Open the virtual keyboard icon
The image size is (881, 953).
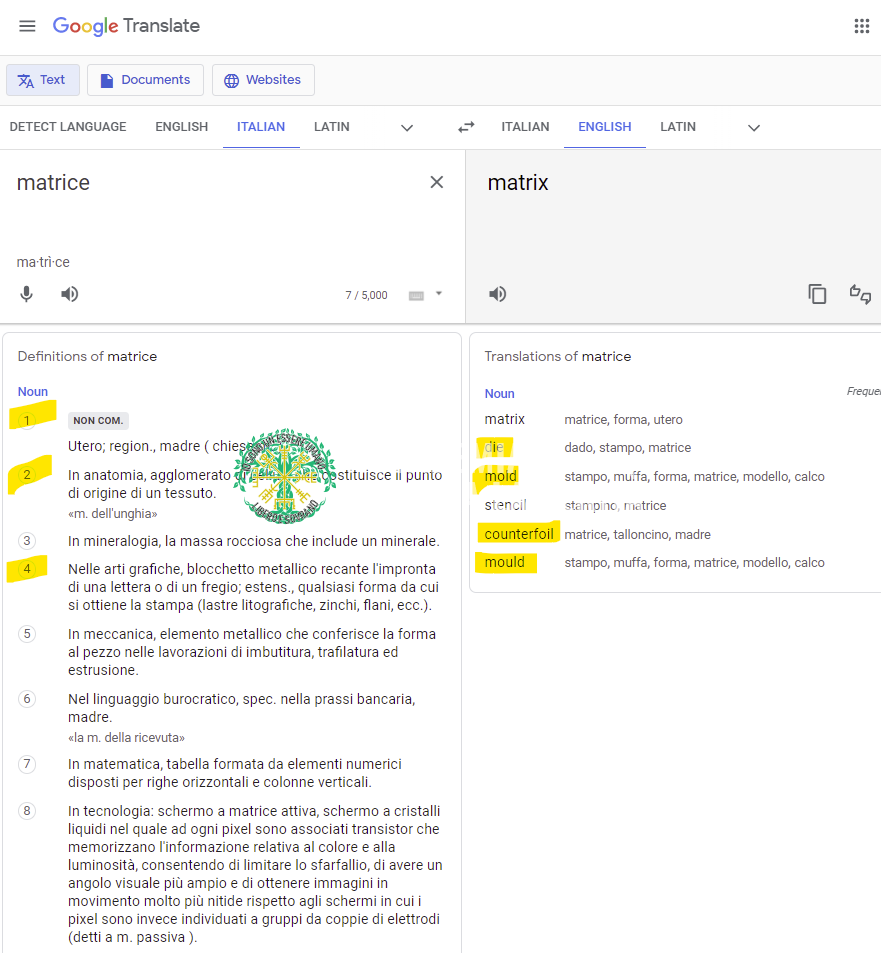(x=416, y=295)
